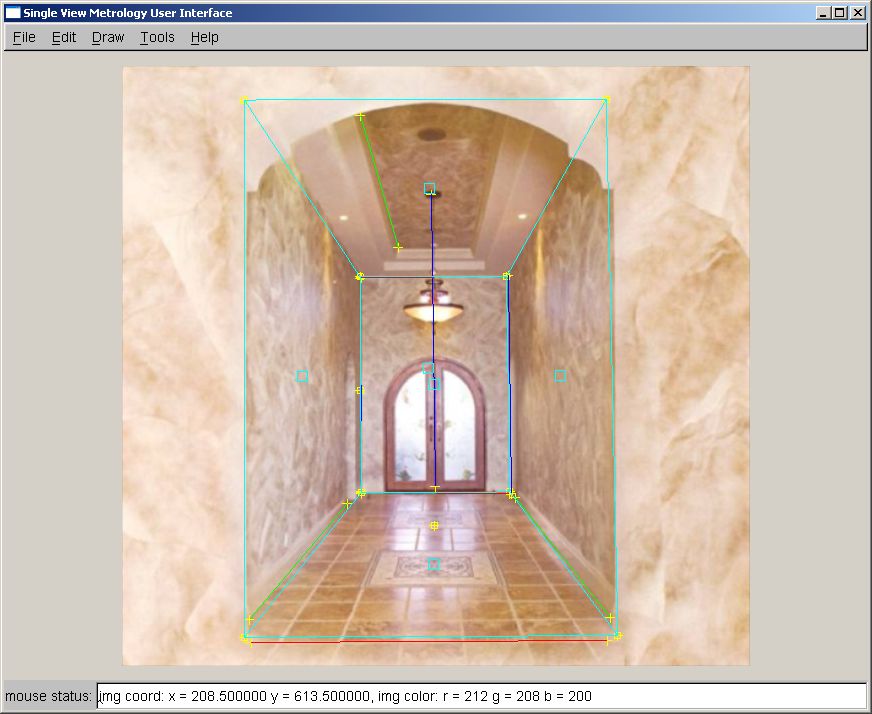This screenshot has height=714, width=872.
Task: Open the Tools menu
Action: [x=157, y=37]
